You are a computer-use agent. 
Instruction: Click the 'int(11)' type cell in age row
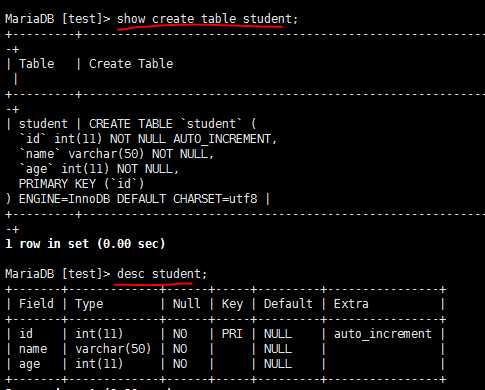pos(99,364)
